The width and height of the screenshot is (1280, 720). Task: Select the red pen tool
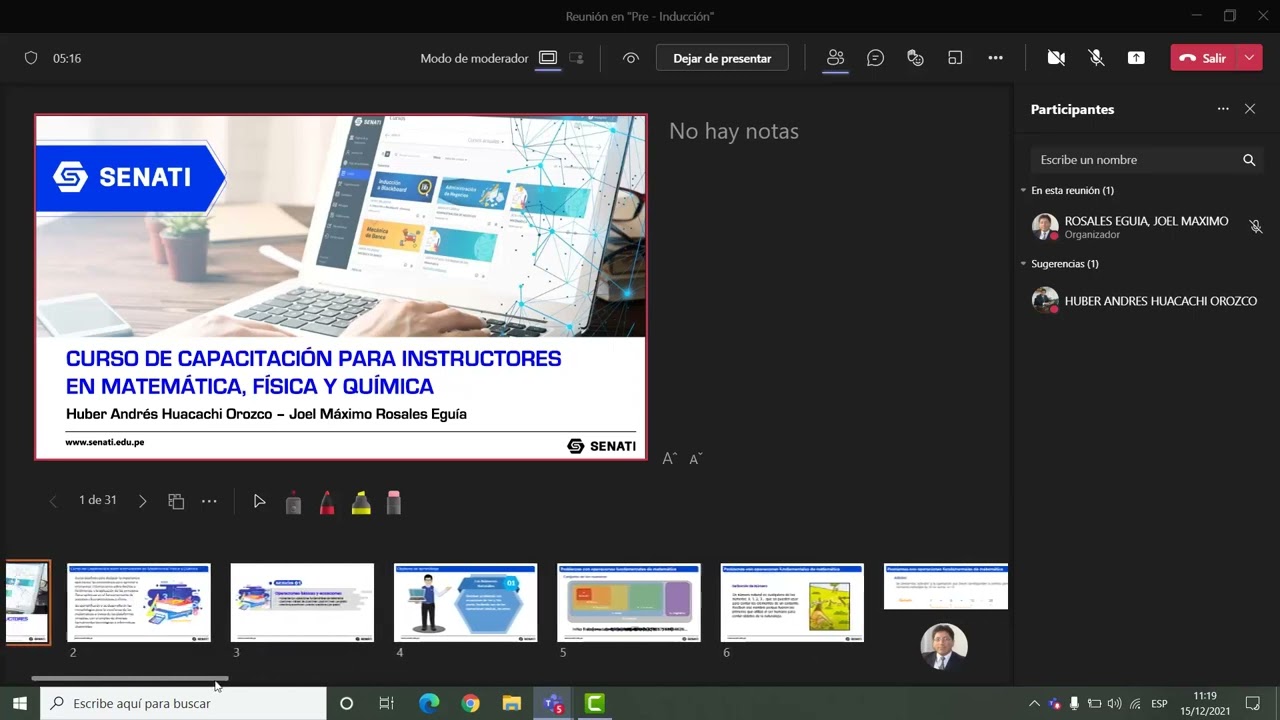(x=327, y=502)
